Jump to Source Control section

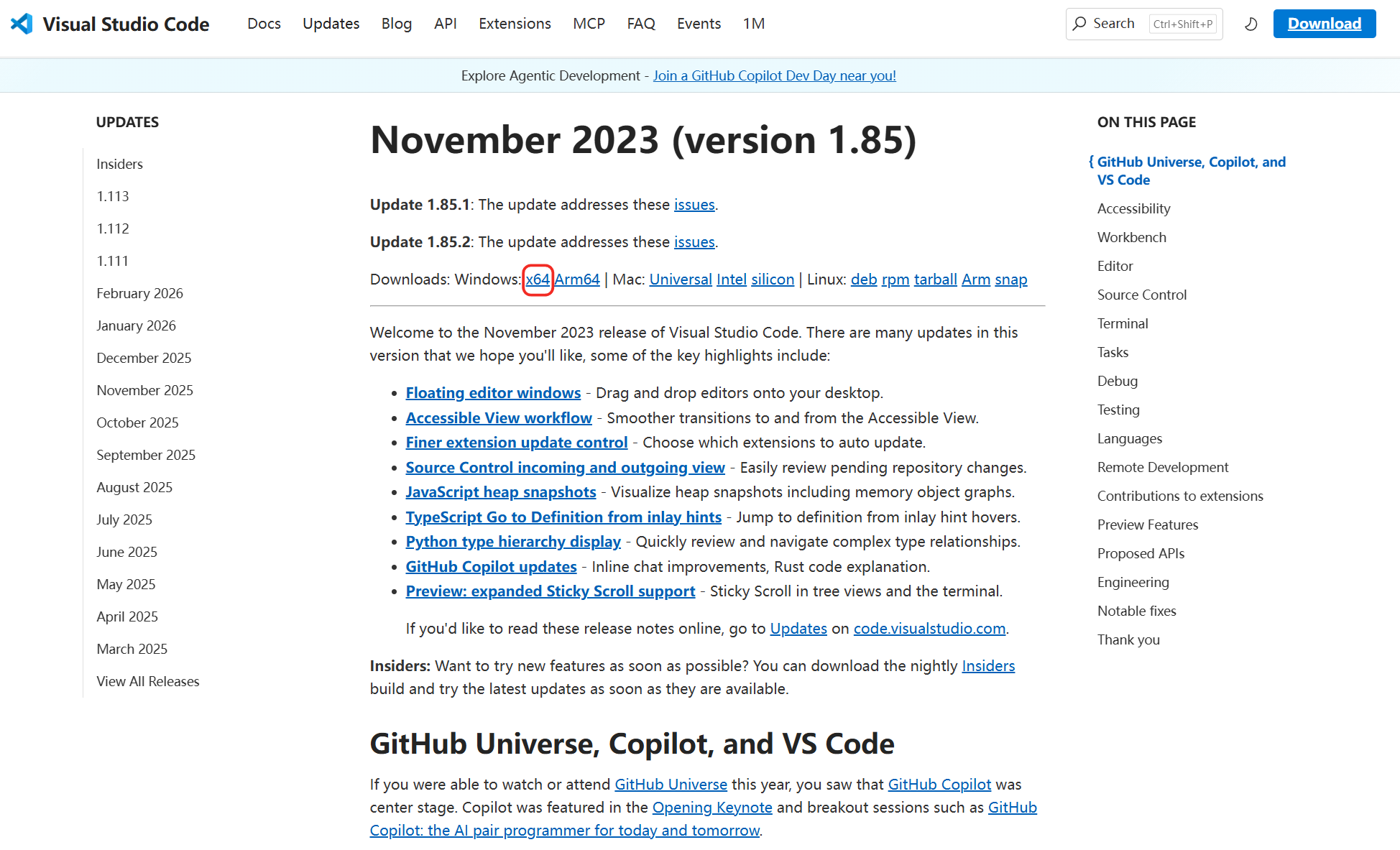[x=1141, y=295]
